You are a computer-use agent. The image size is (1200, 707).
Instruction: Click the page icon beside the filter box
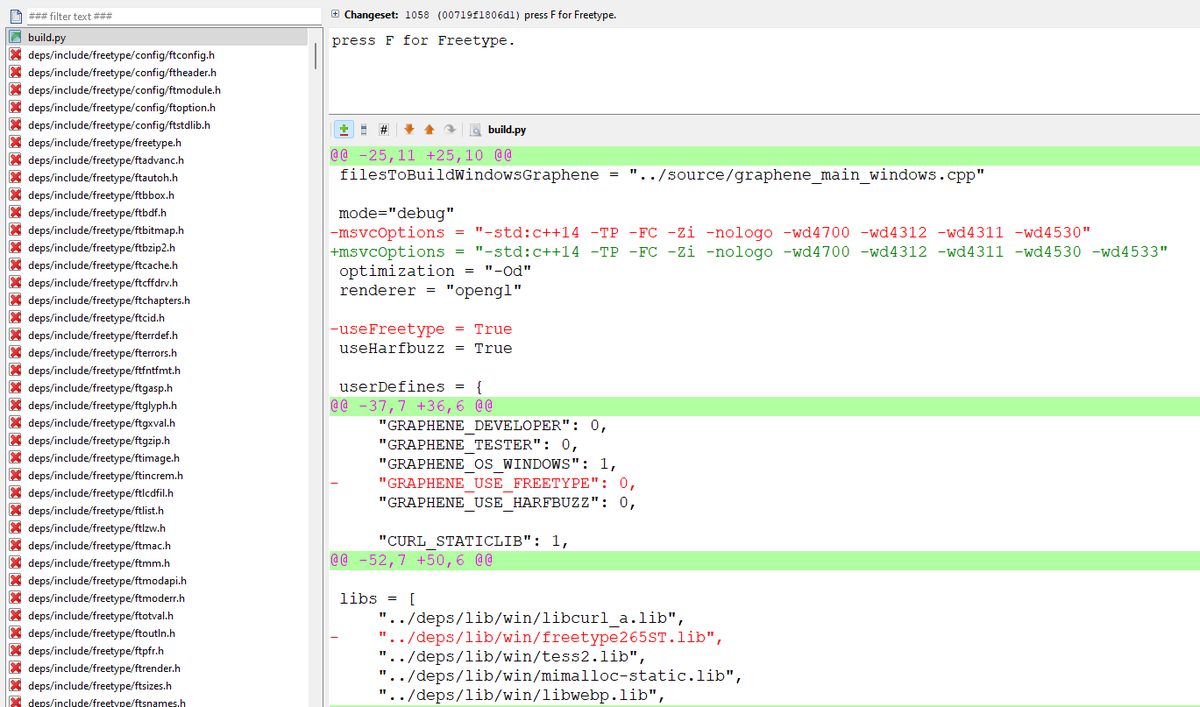15,17
